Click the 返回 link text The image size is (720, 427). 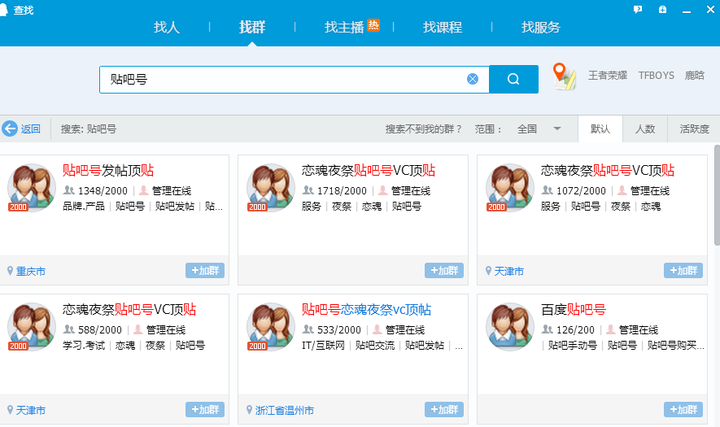coord(30,129)
